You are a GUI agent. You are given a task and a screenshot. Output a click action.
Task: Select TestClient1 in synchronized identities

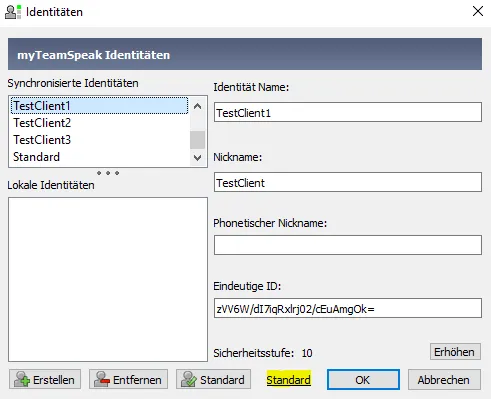coord(99,106)
